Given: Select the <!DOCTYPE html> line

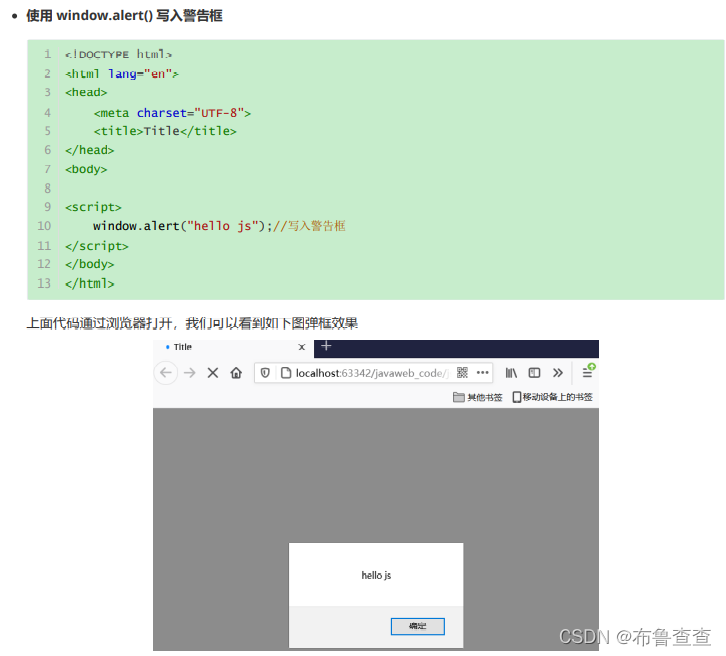Looking at the screenshot, I should point(119,55).
